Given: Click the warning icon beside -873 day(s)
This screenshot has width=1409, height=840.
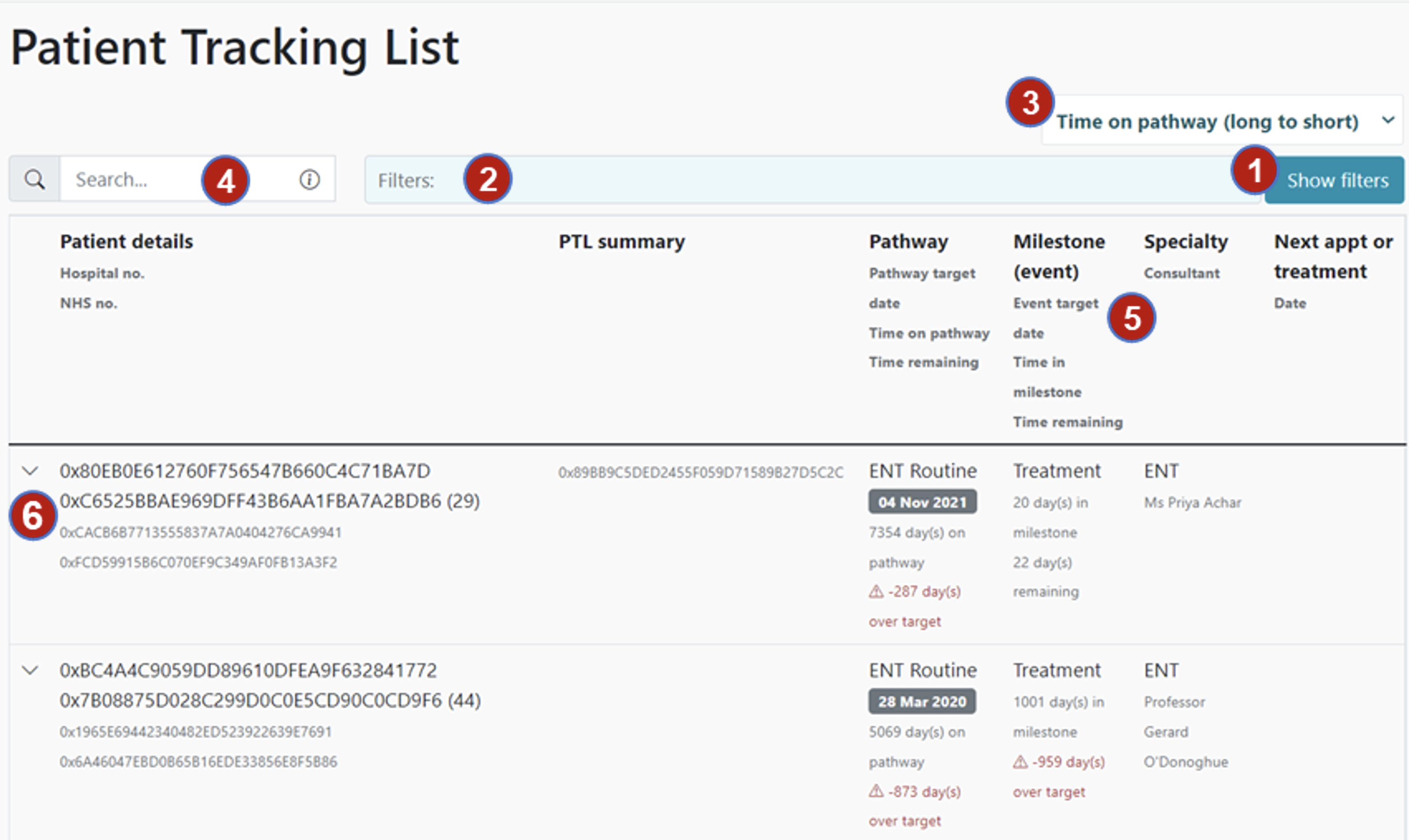Looking at the screenshot, I should (x=876, y=791).
